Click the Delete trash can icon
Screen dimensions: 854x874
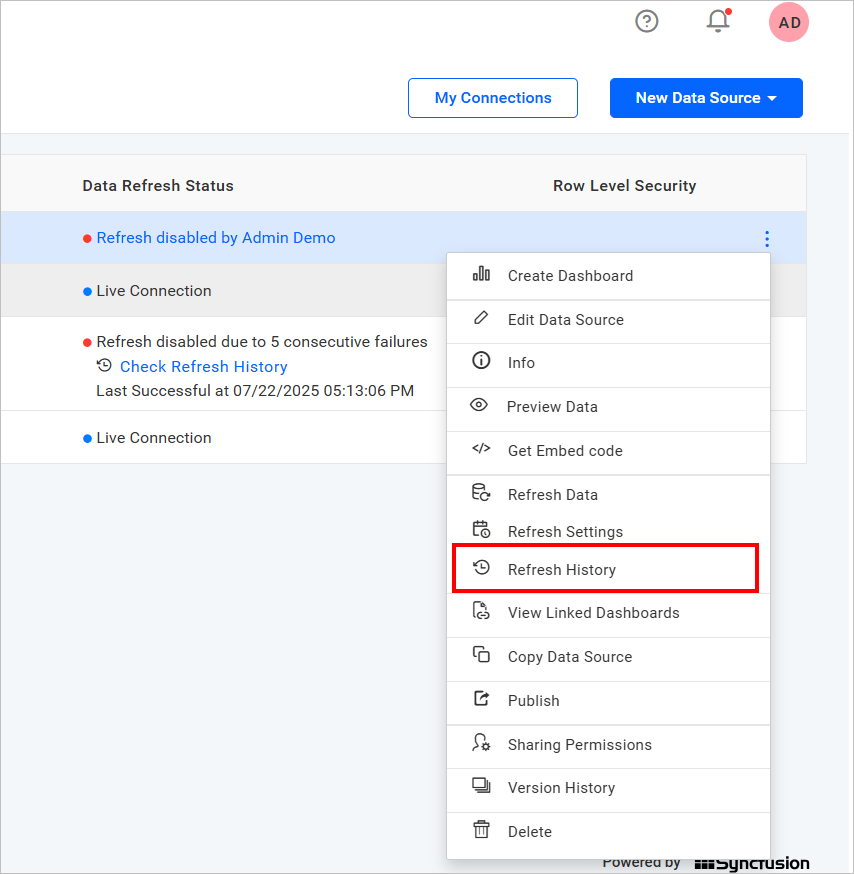(x=481, y=831)
